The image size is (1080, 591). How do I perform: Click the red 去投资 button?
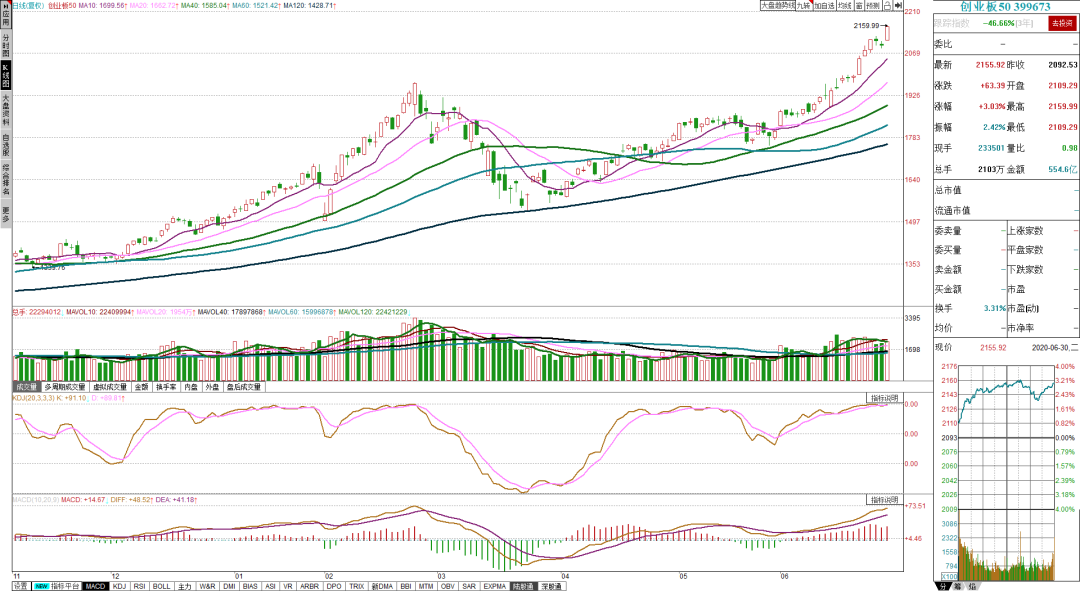1062,23
